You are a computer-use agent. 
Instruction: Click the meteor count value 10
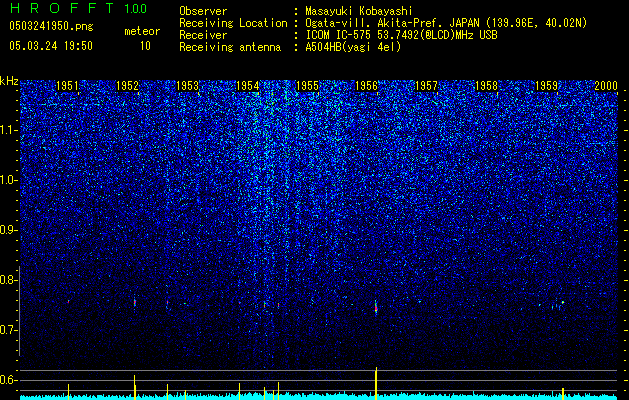point(145,46)
